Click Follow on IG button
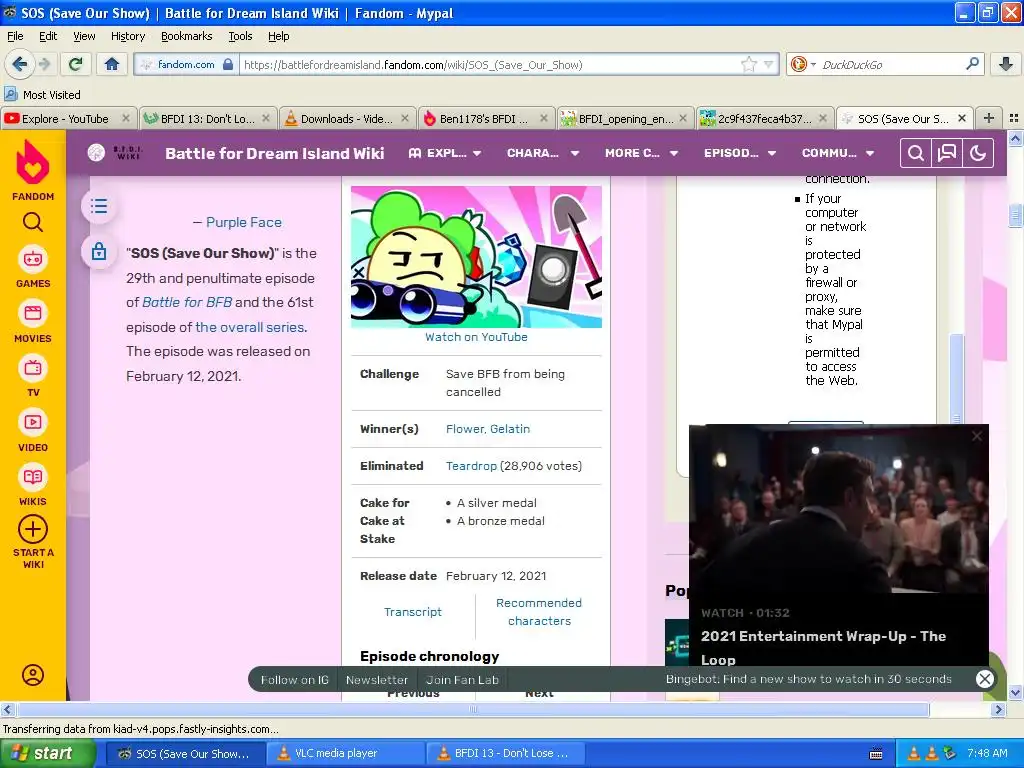The width and height of the screenshot is (1024, 768). (x=295, y=680)
